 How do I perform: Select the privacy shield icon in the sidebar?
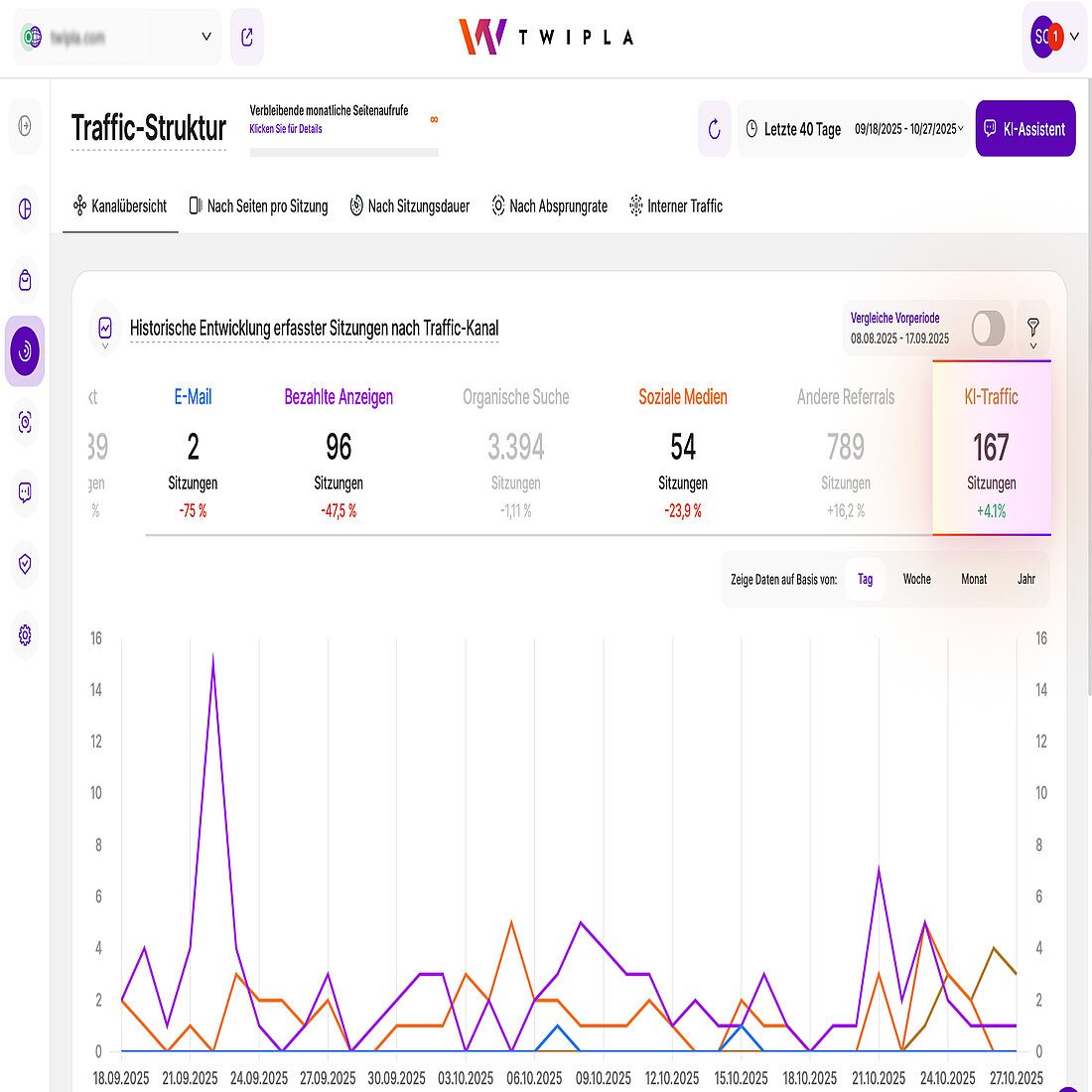click(24, 565)
